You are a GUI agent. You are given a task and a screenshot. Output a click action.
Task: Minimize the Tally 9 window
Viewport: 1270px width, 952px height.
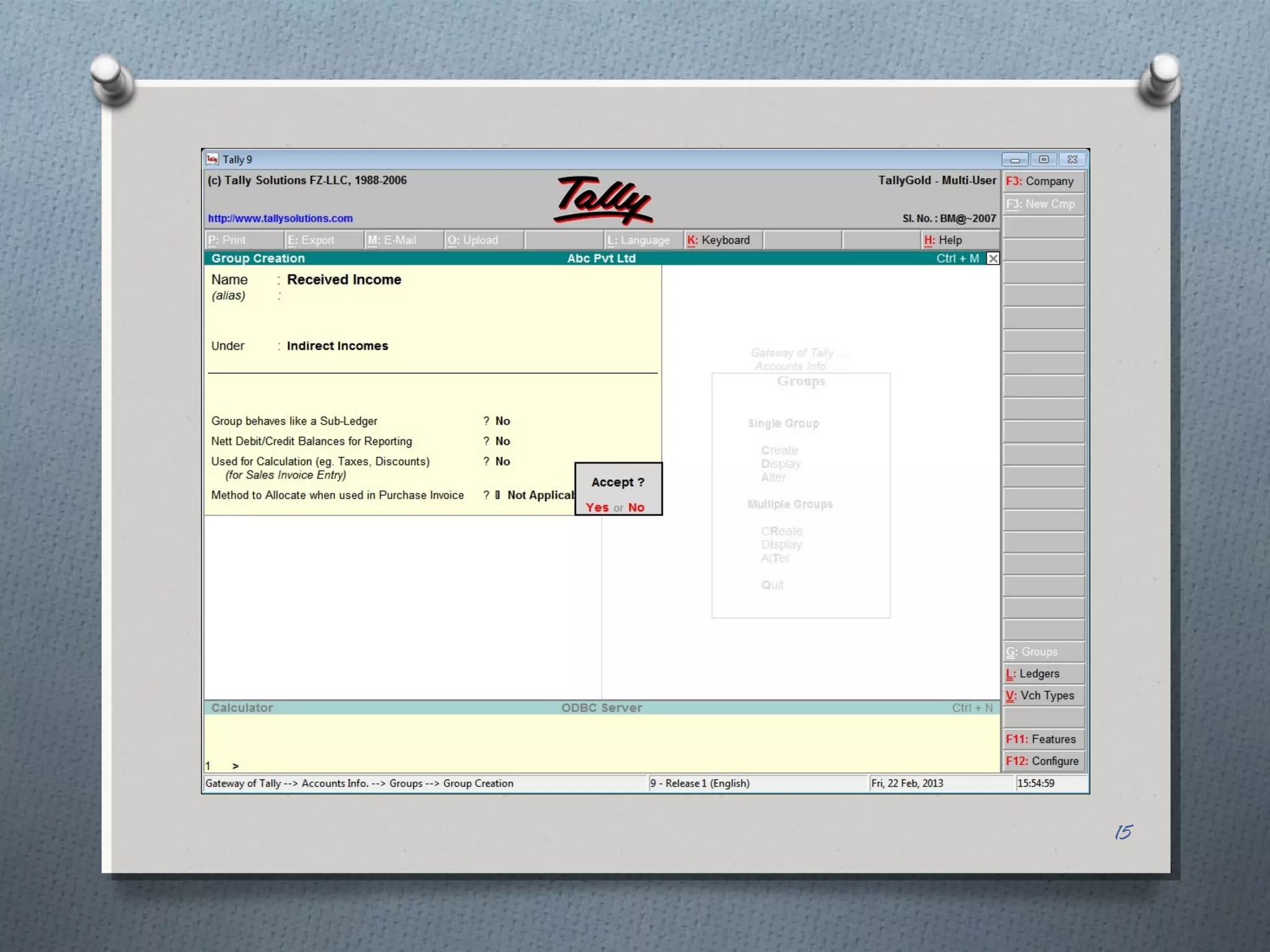point(1015,159)
